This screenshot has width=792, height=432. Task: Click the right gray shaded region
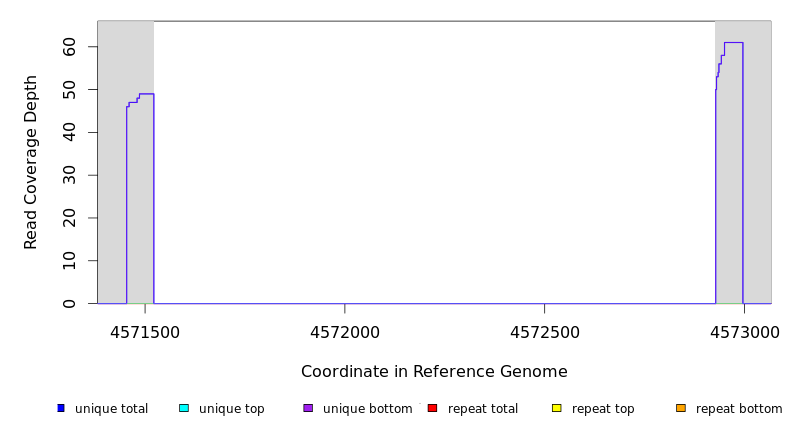[757, 160]
